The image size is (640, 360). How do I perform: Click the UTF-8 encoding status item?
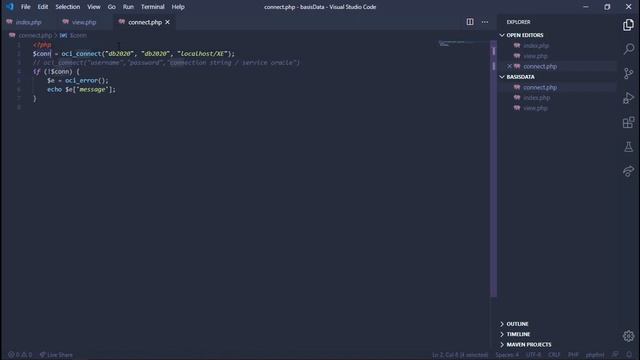533,355
